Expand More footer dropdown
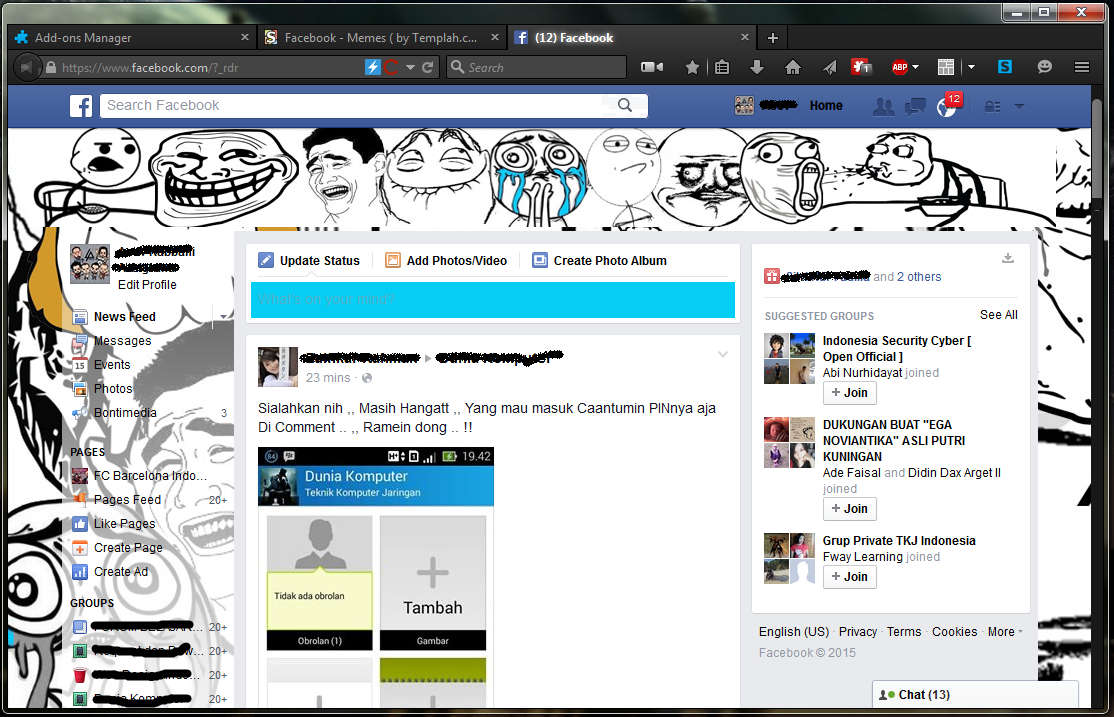 [x=1005, y=632]
